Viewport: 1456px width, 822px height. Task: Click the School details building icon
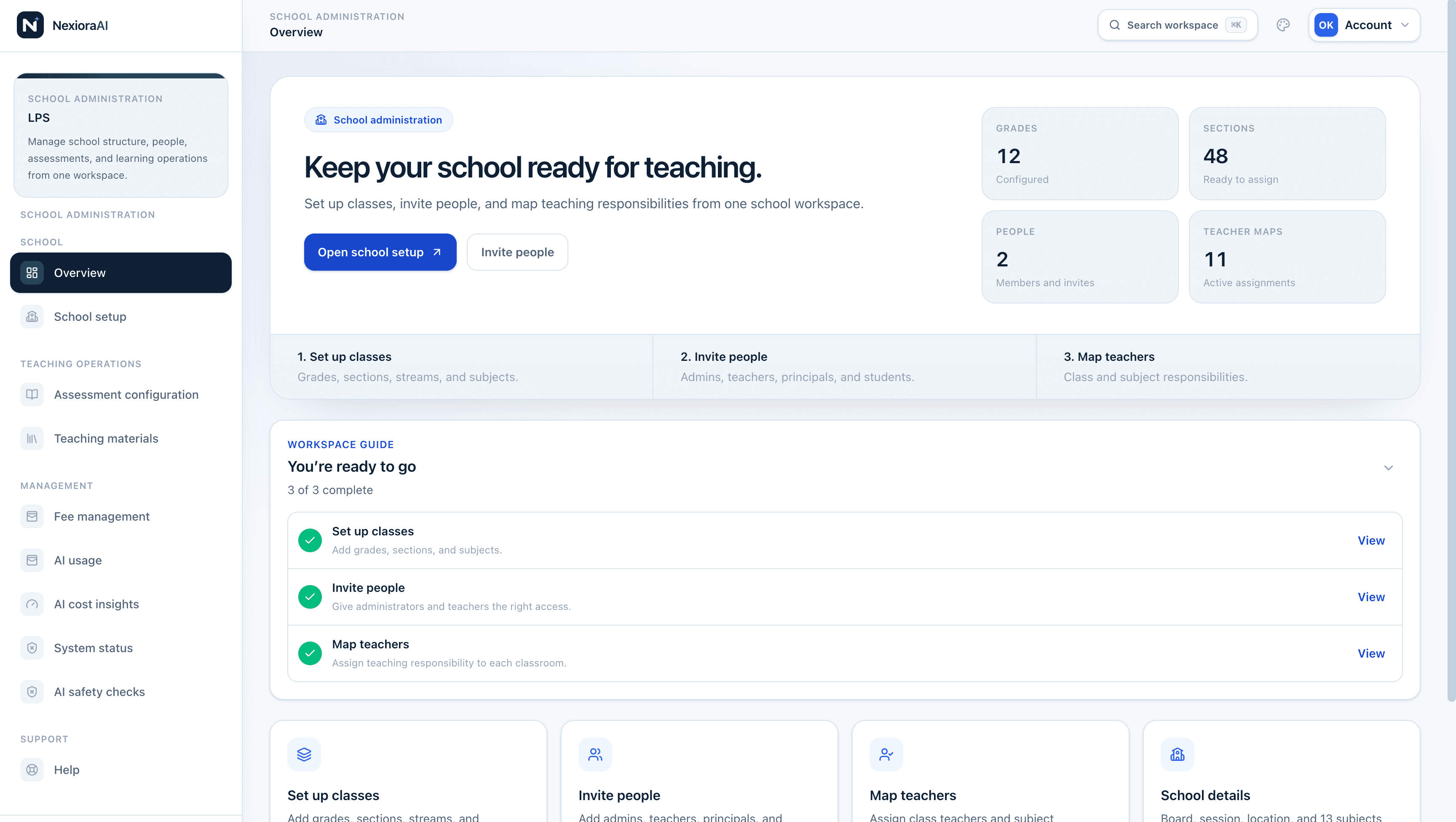click(x=1178, y=755)
